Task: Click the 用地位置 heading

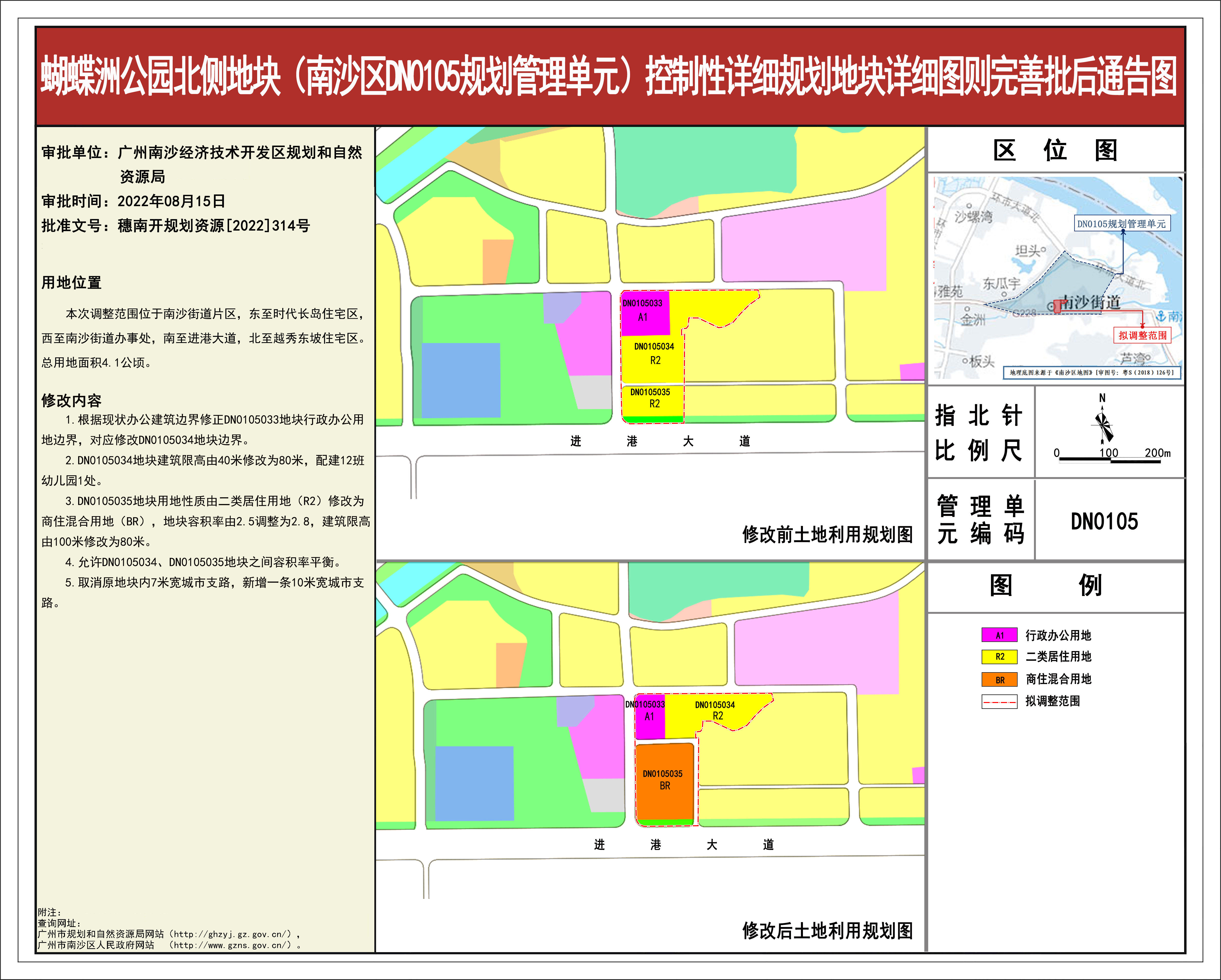Action: tap(71, 282)
